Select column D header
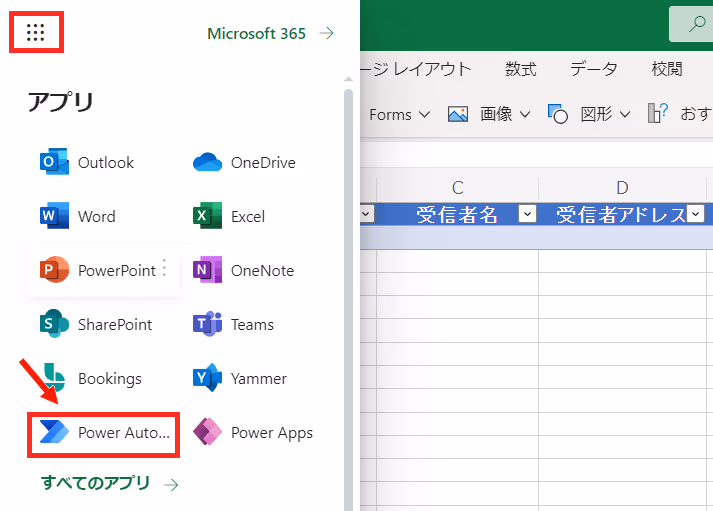 [x=622, y=187]
